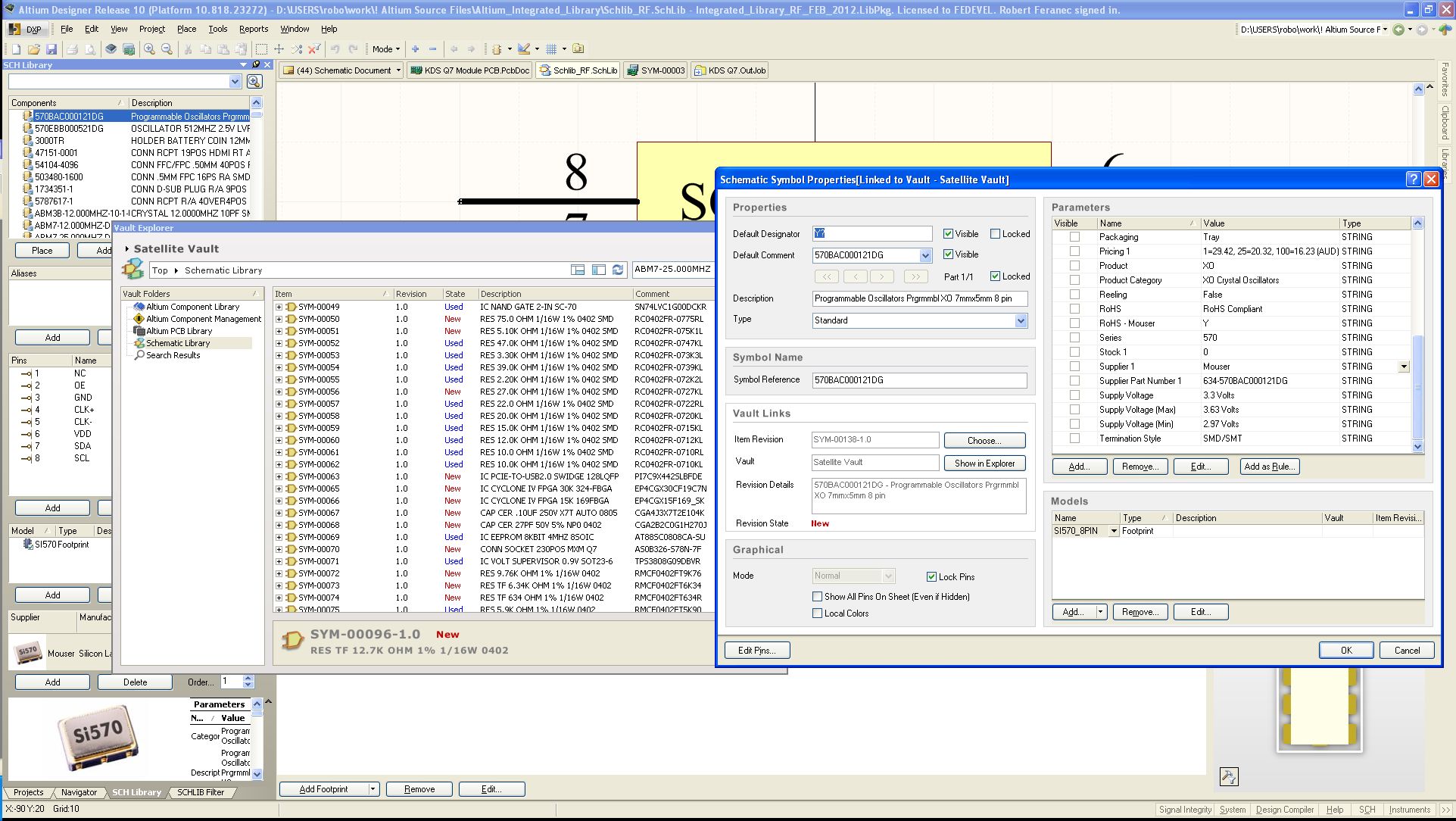The height and width of the screenshot is (821, 1456).
Task: Switch to the SYM-00003 document tab
Action: (x=661, y=70)
